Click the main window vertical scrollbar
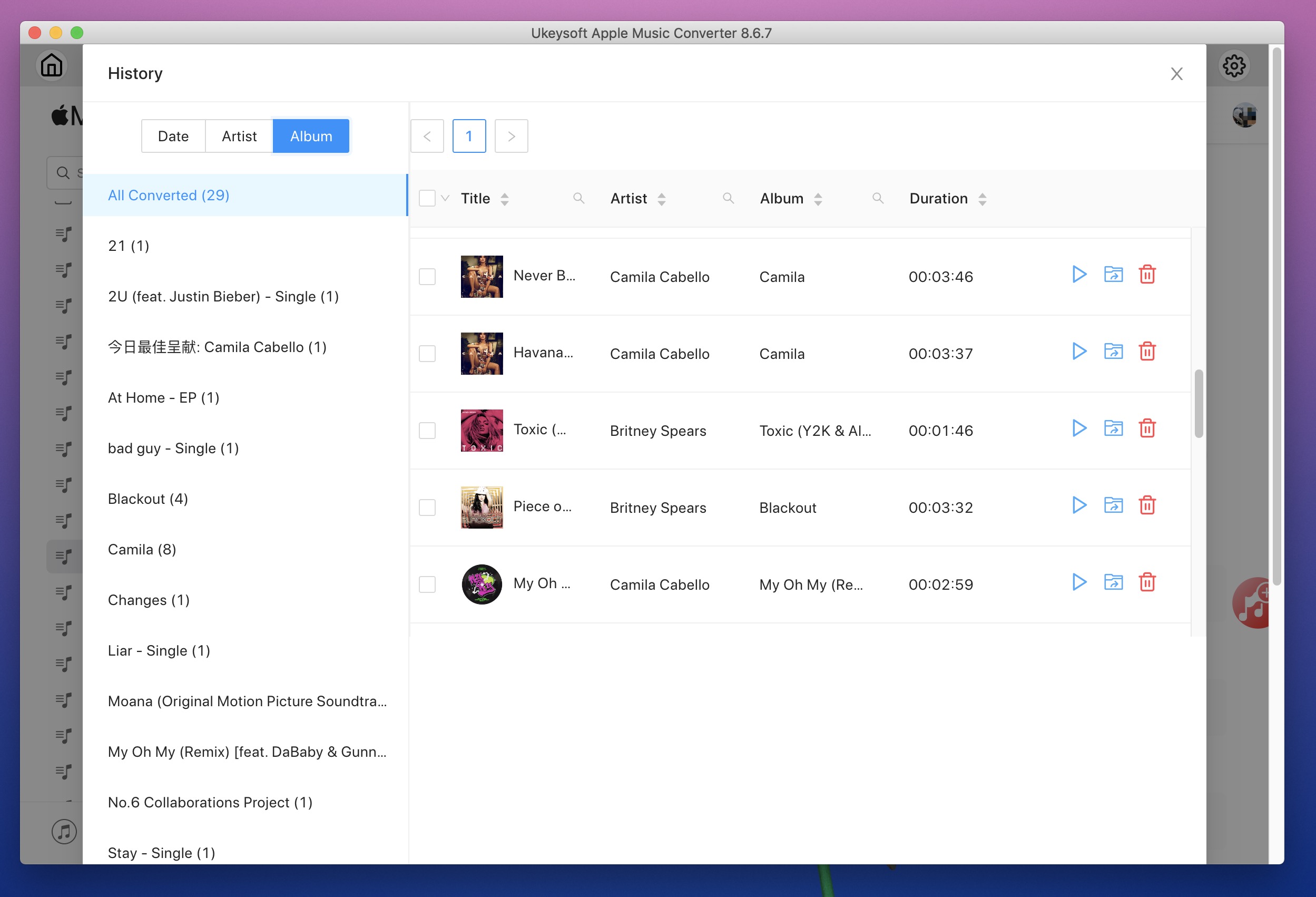 point(1276,316)
